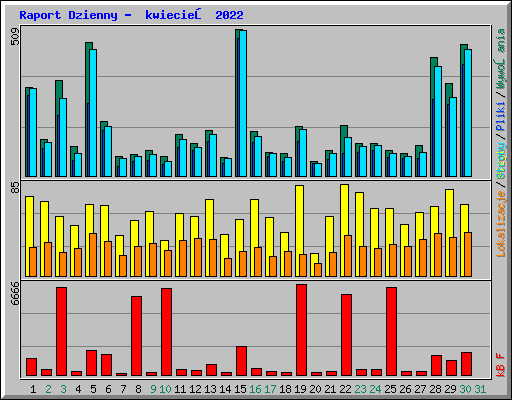Viewport: 512px width, 400px height.
Task: Select the orange 'Lokalizacje' legend label
Action: [x=501, y=224]
